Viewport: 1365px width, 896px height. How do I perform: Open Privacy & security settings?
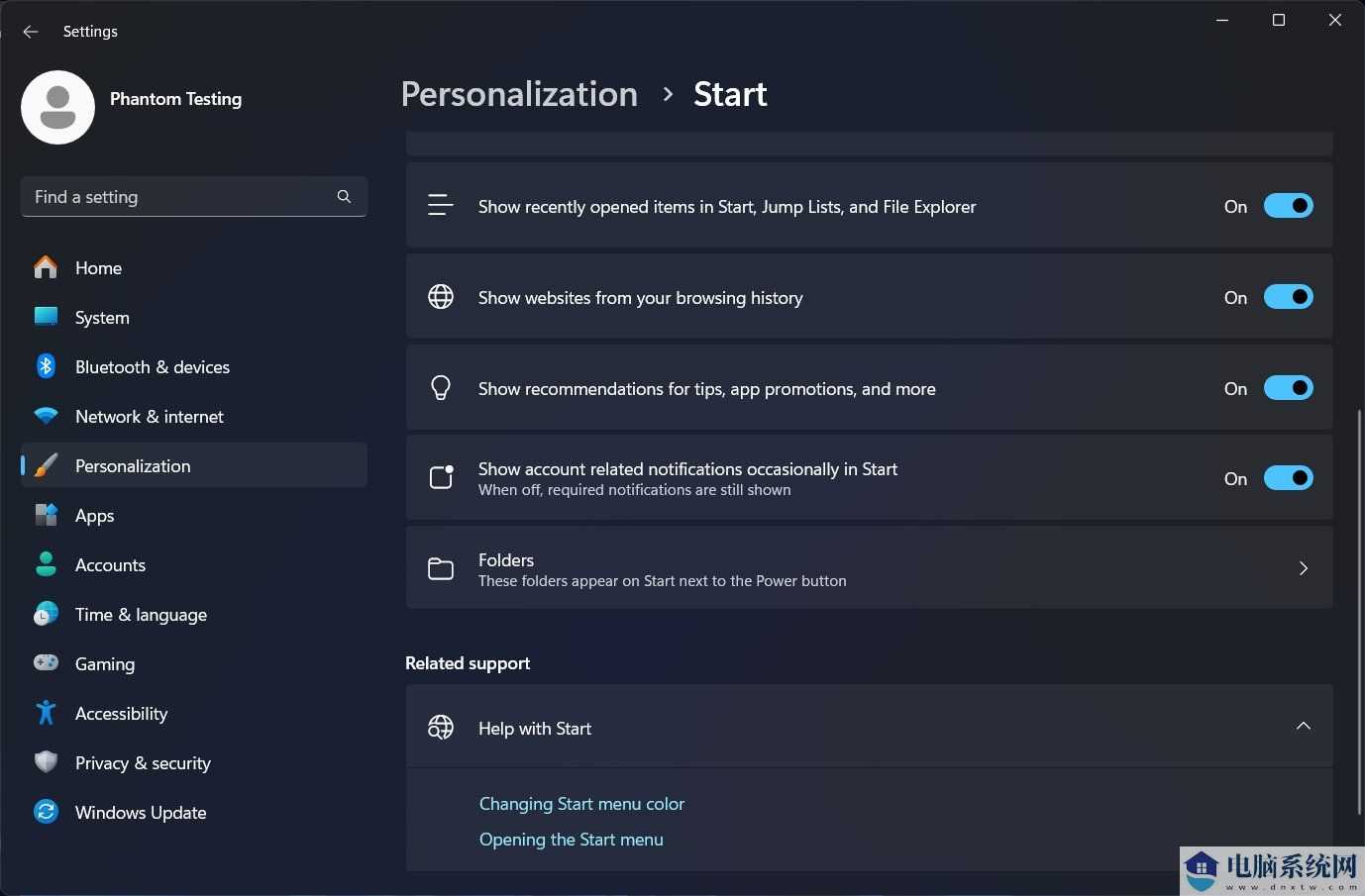193,762
